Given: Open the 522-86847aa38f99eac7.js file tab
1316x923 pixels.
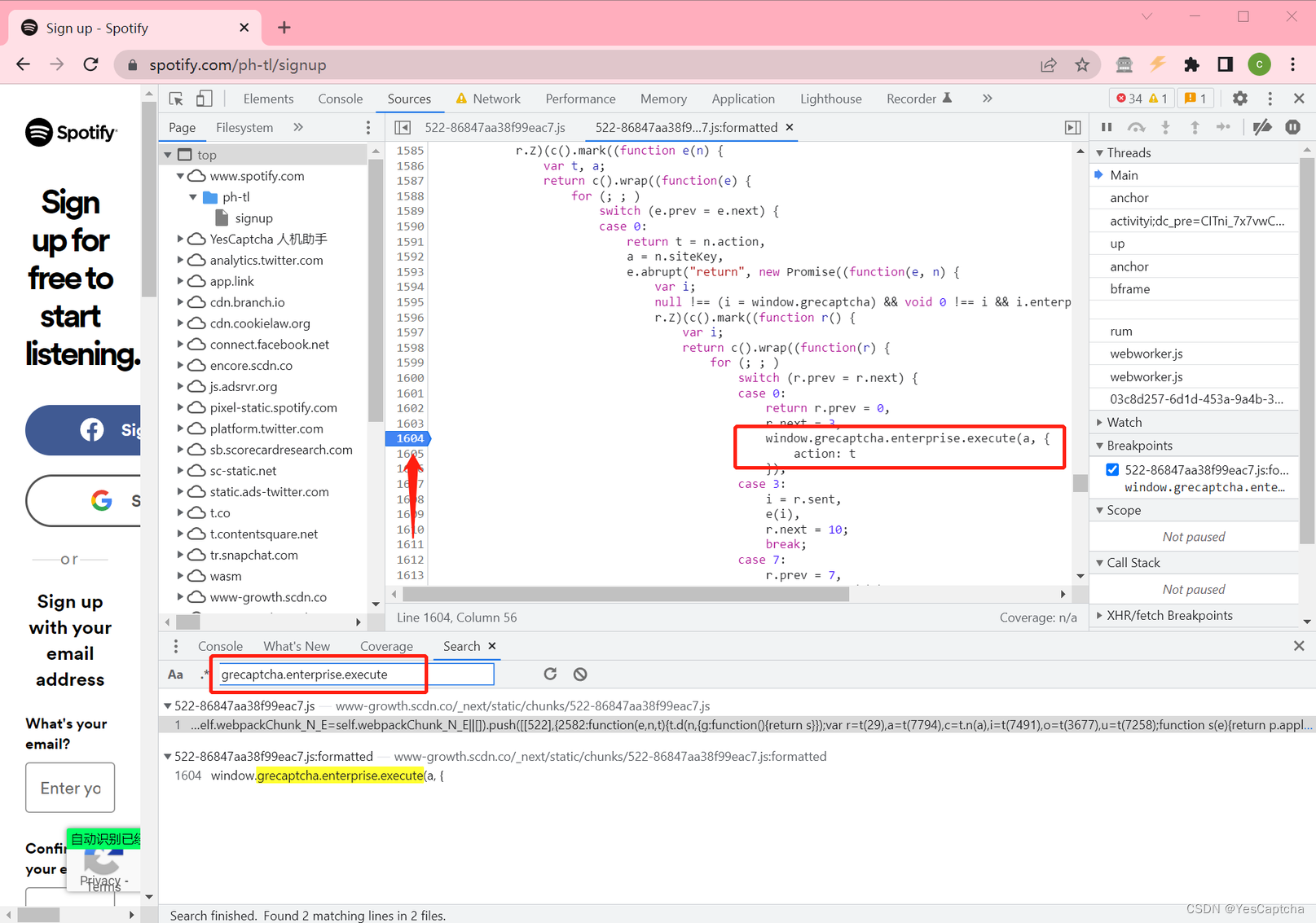Looking at the screenshot, I should click(495, 127).
